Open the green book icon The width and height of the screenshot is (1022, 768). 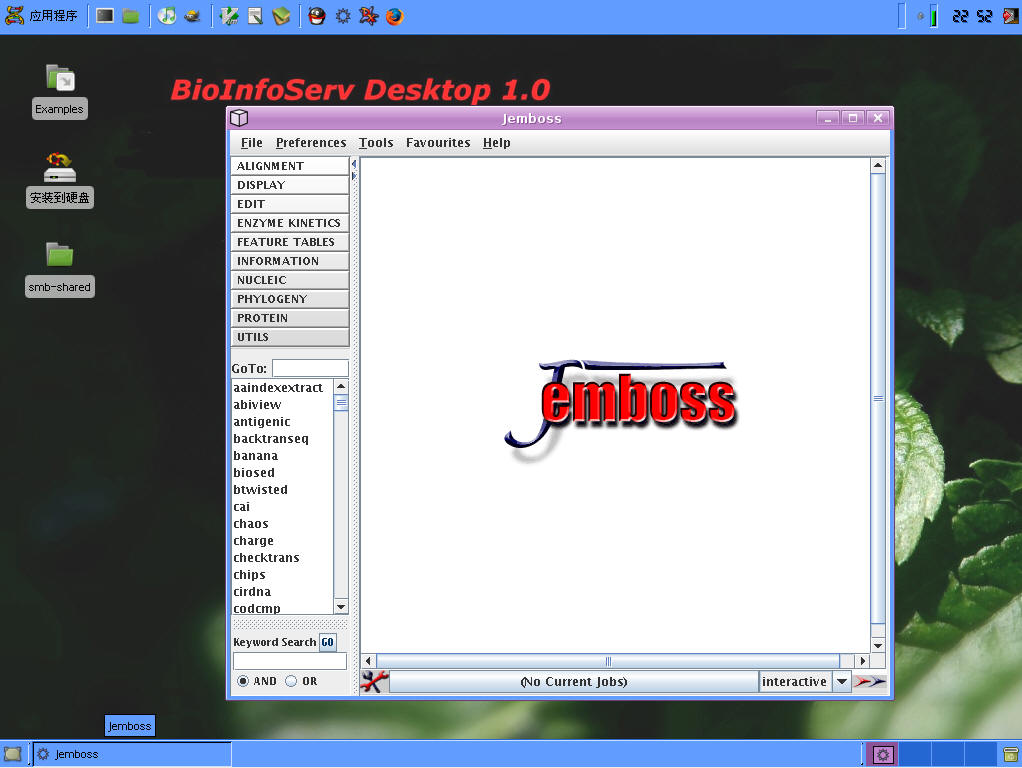point(281,16)
